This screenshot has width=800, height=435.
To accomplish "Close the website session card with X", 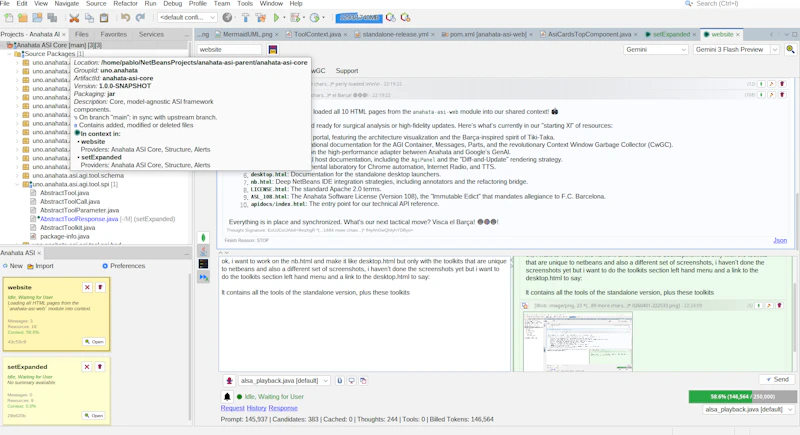I will [x=87, y=287].
